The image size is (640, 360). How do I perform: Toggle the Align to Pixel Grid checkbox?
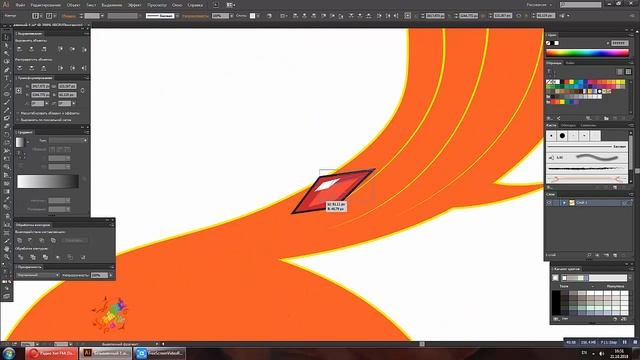point(18,120)
